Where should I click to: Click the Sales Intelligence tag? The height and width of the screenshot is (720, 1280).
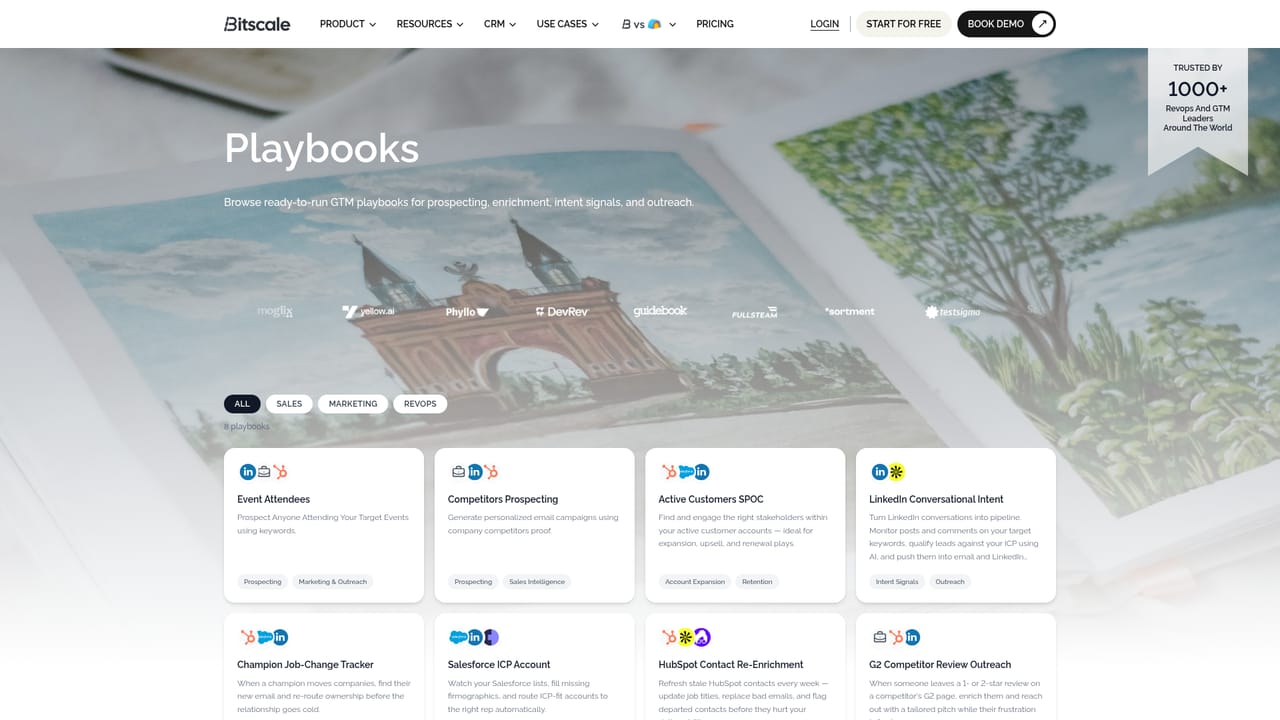tap(537, 581)
